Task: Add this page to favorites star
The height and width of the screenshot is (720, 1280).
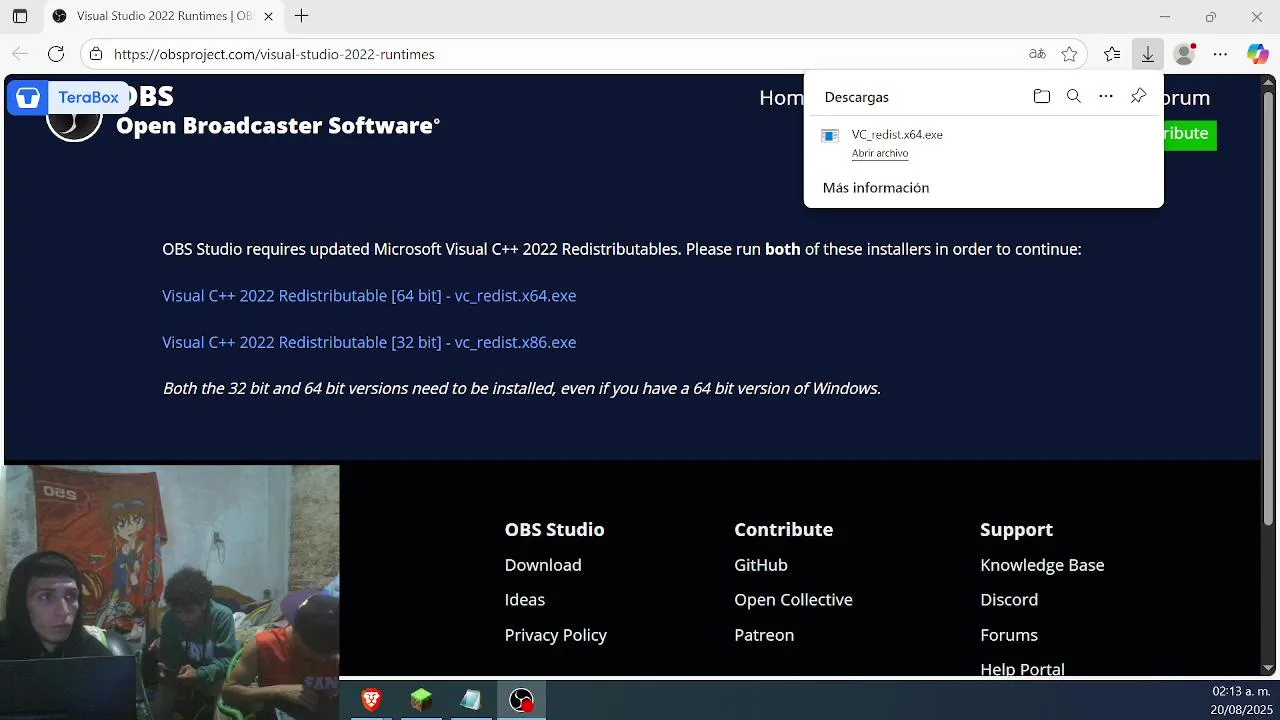Action: pyautogui.click(x=1069, y=54)
